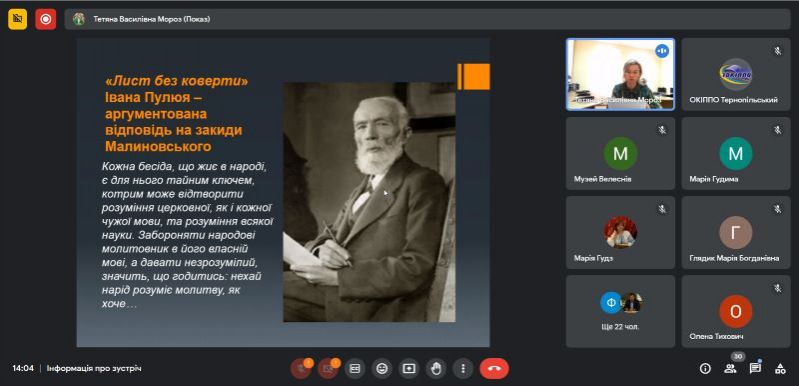Select the presenter Тетяна Мороз video tile
Viewport: 799px width, 386px height.
[x=620, y=74]
